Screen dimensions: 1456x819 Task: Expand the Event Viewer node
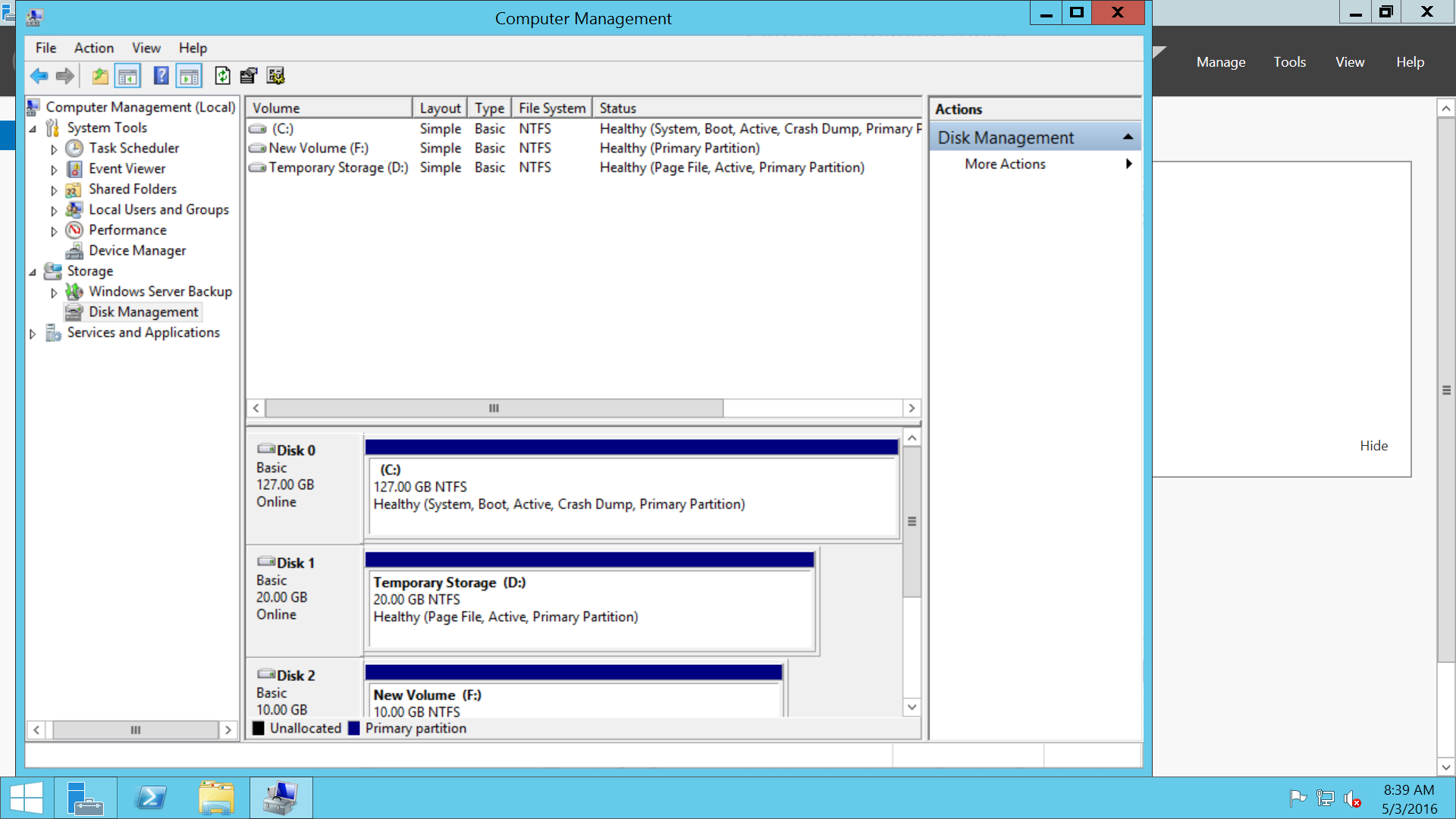point(54,169)
